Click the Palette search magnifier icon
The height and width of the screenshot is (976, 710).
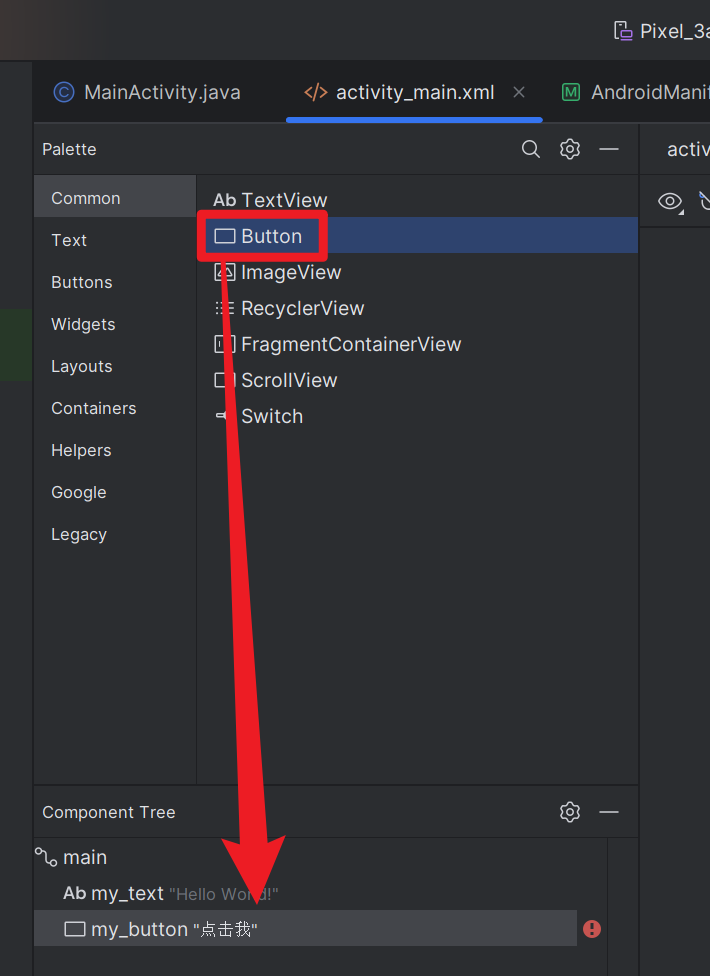(x=531, y=149)
